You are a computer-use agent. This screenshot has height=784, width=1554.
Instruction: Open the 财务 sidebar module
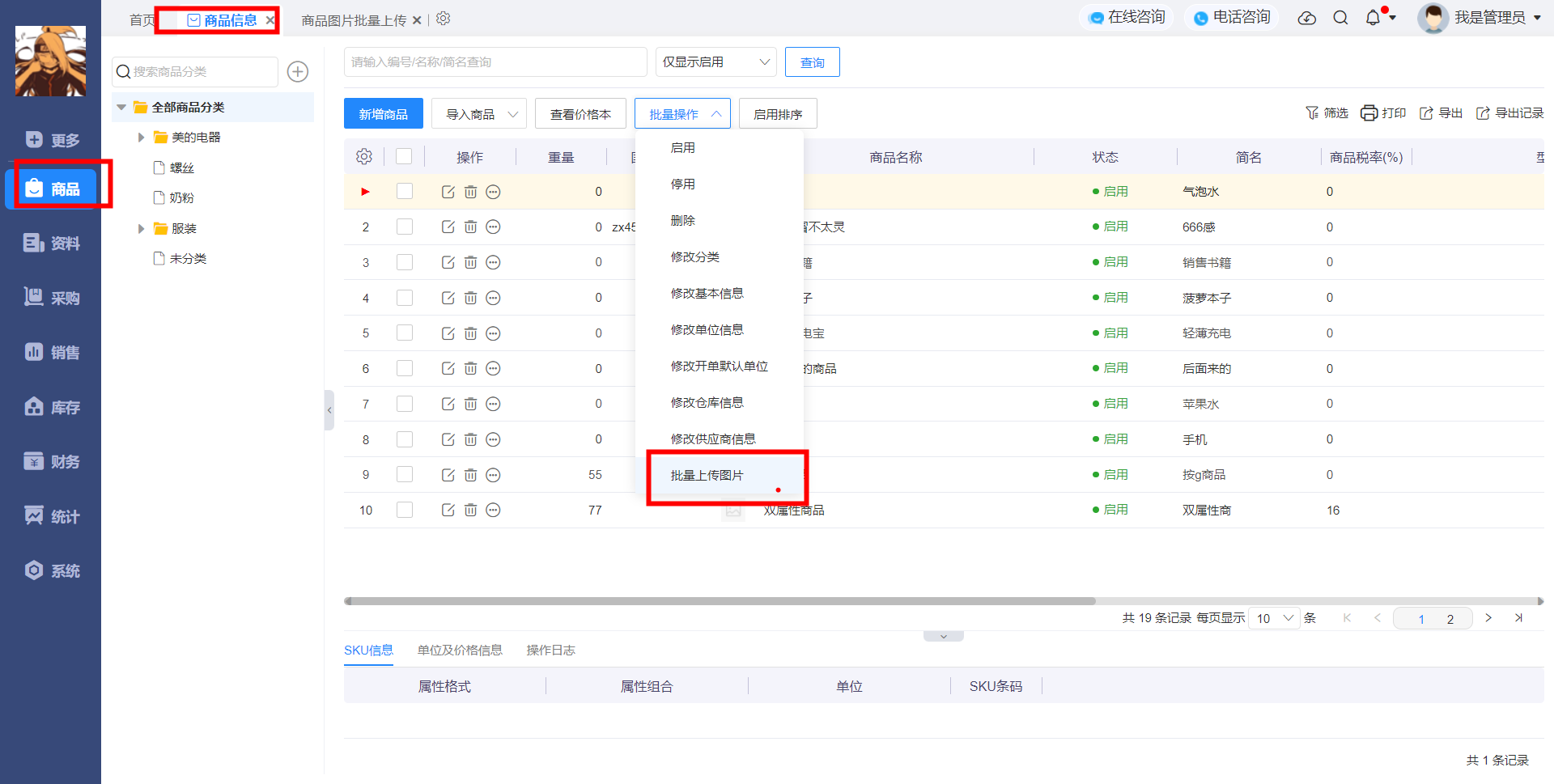pos(52,461)
